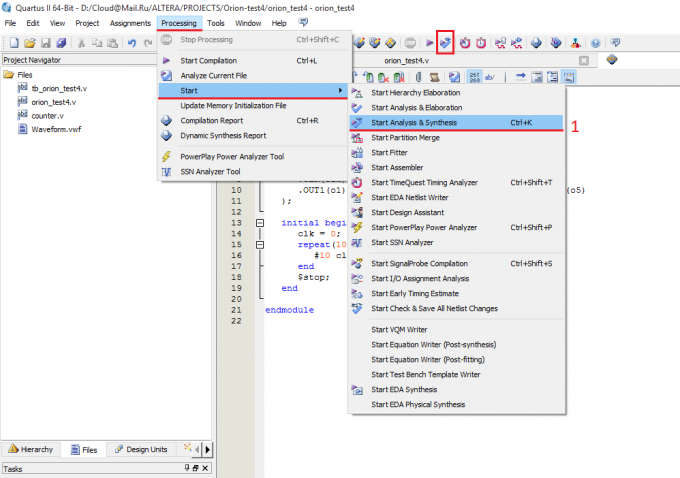This screenshot has width=680, height=478.
Task: Open the Project menu
Action: pyautogui.click(x=87, y=23)
